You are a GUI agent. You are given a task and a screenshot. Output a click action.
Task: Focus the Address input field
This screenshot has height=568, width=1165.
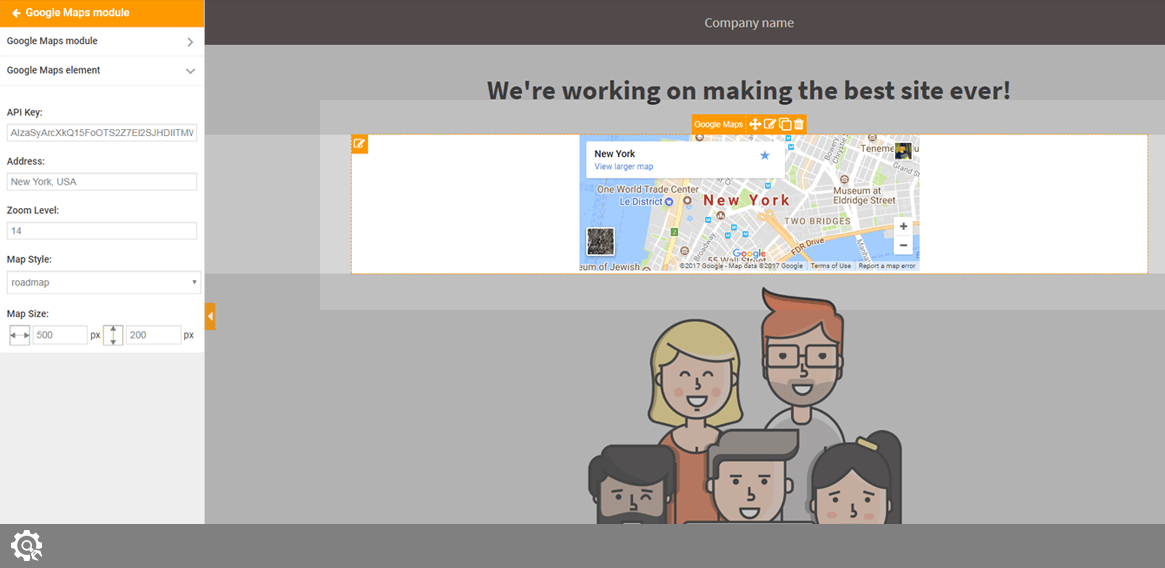tap(102, 182)
